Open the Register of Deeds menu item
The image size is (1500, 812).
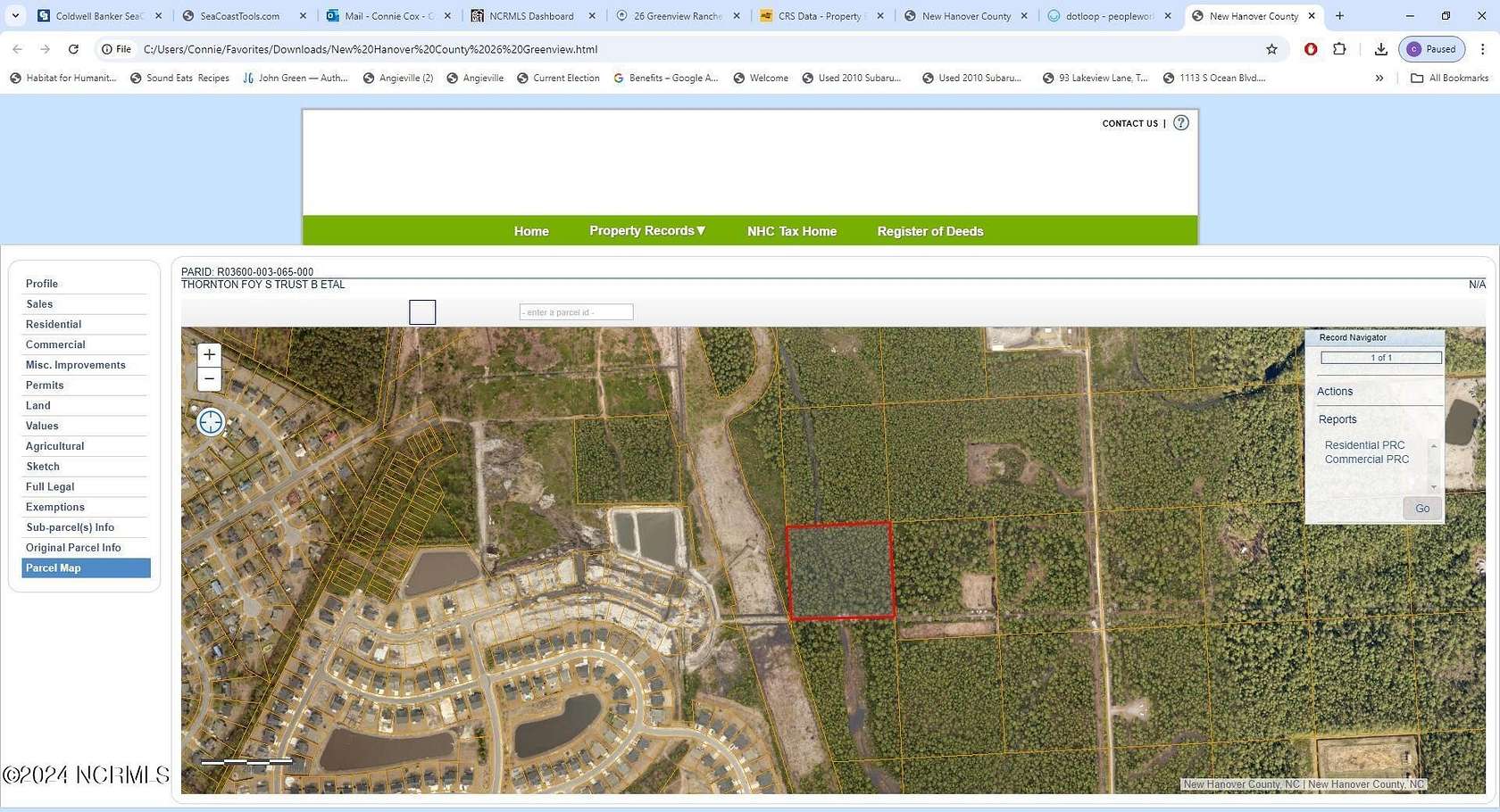point(930,231)
